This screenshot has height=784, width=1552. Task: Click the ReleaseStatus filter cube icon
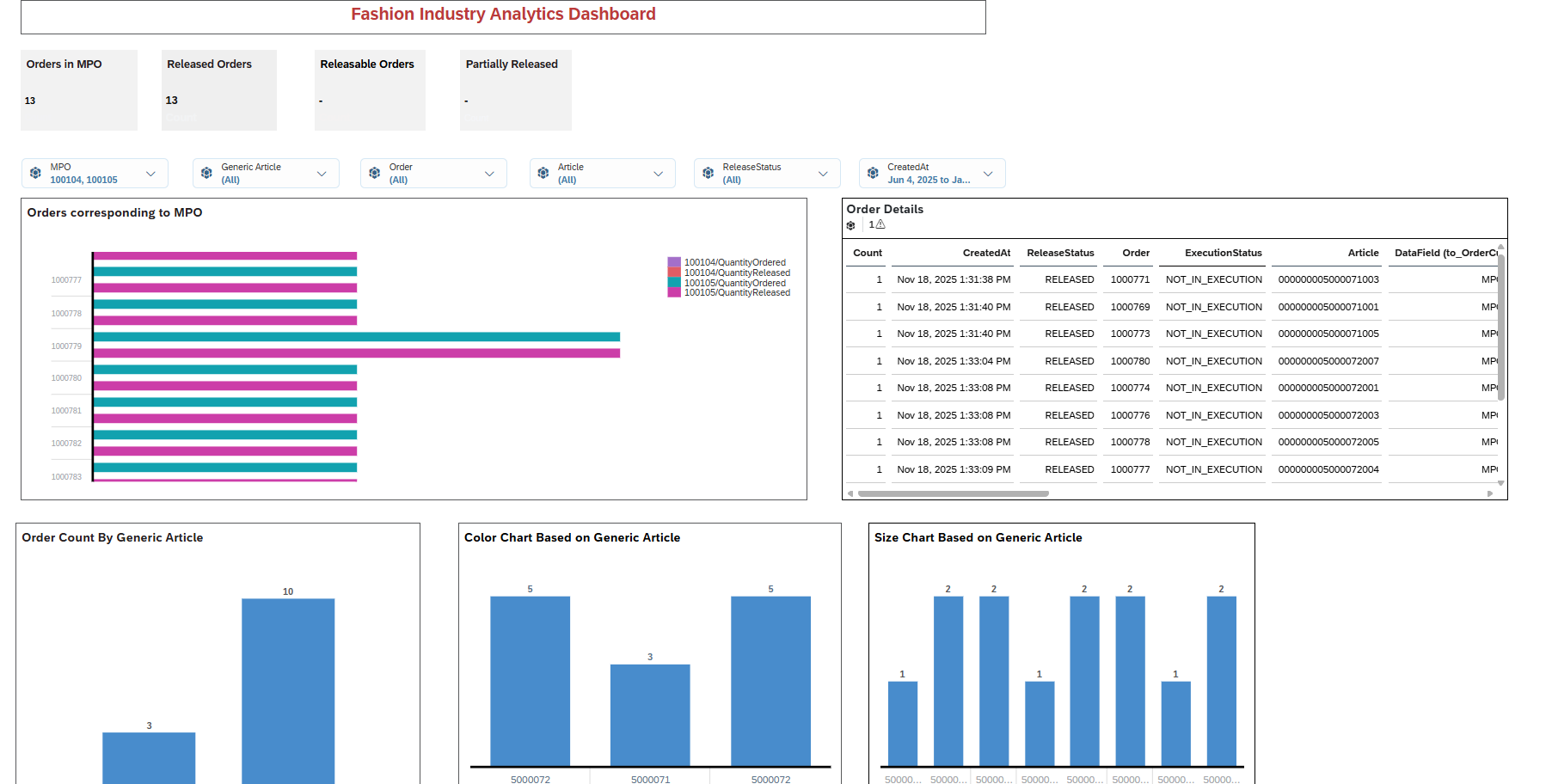[709, 173]
